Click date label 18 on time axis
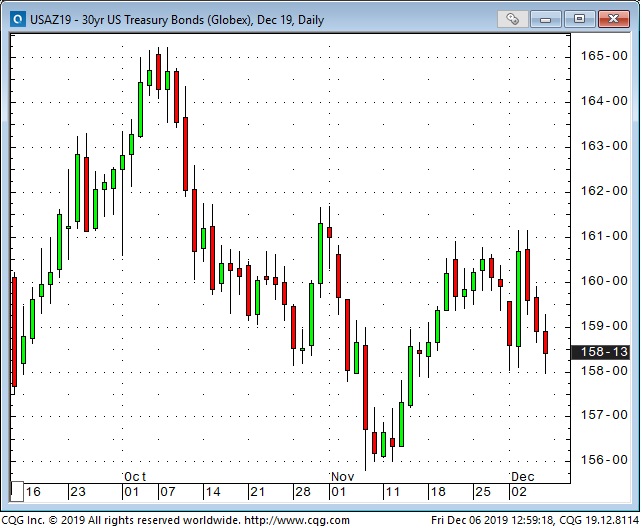Screen dimensions: 642x528 tap(437, 492)
